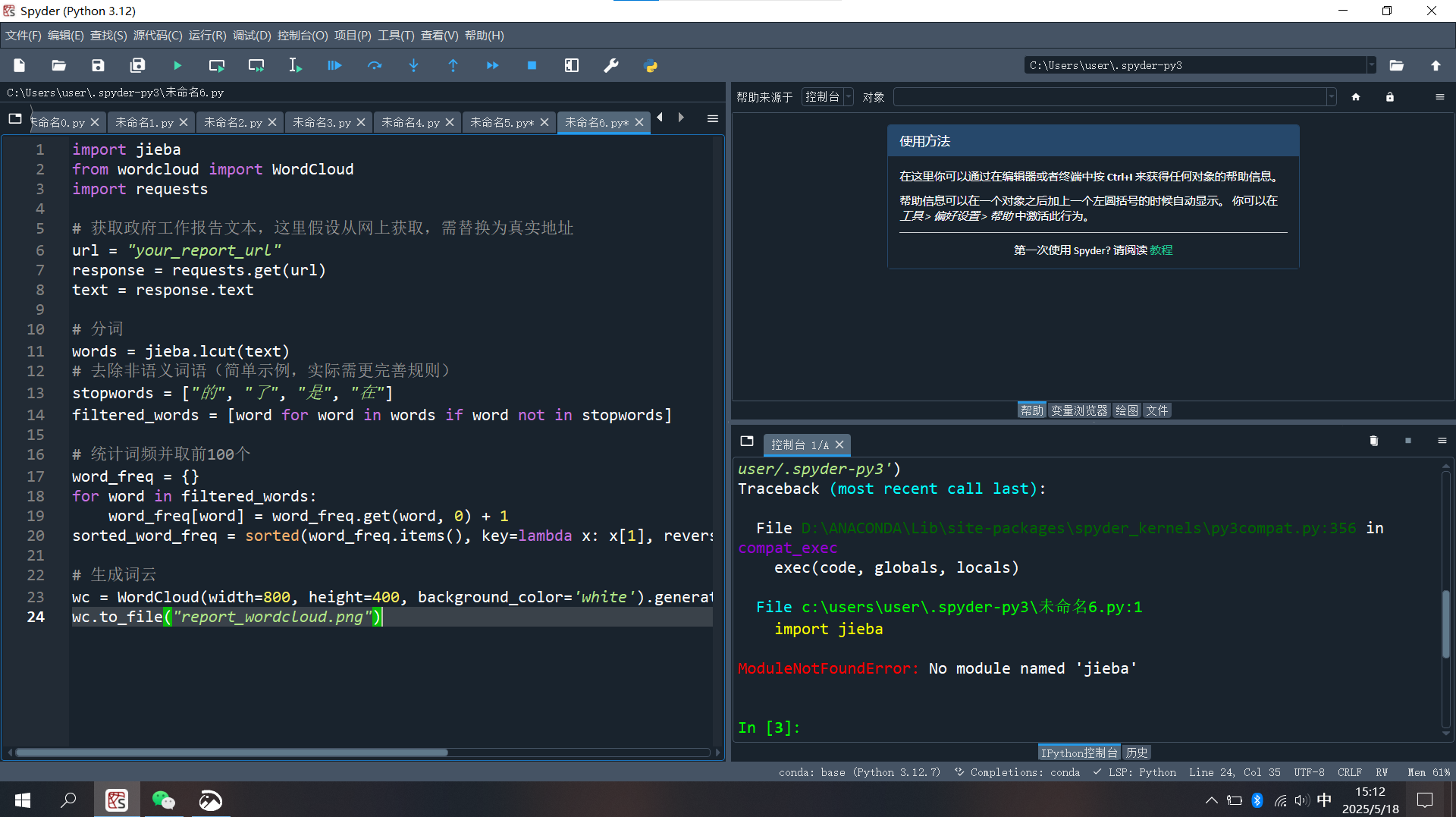Maximize current pane icon
This screenshot has height=817, width=1456.
point(572,66)
